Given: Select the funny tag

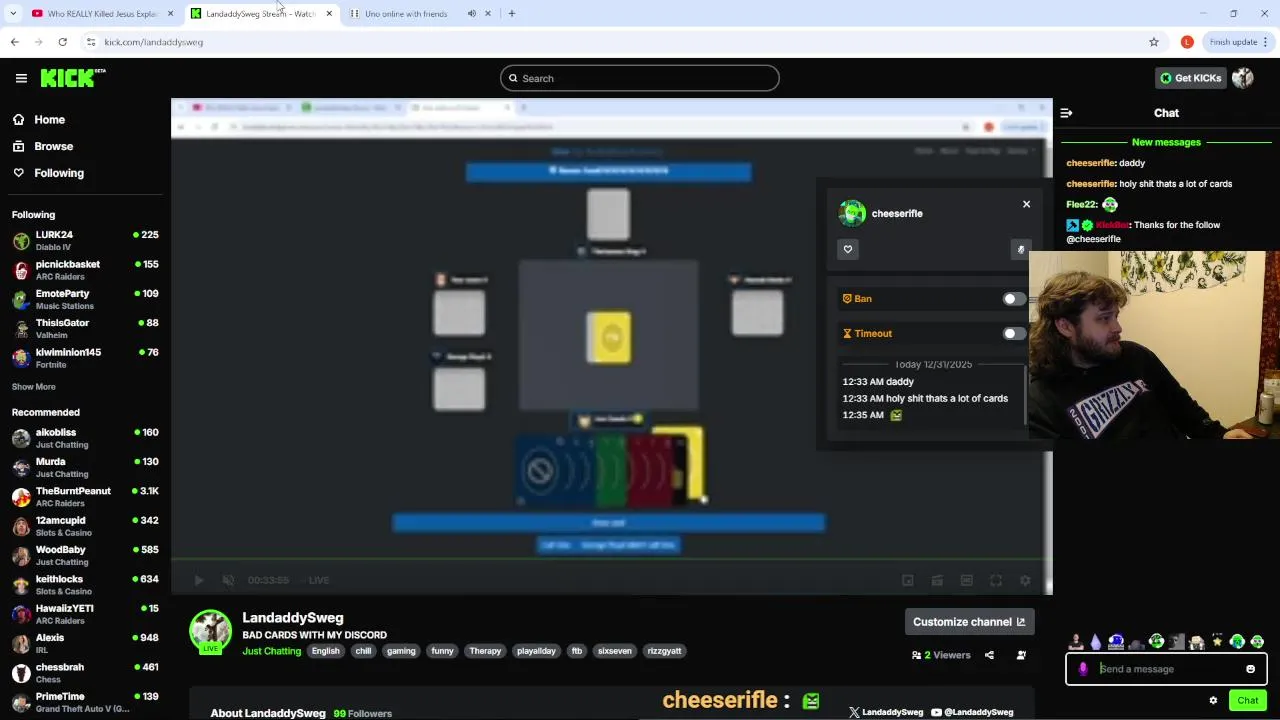Looking at the screenshot, I should click(442, 651).
